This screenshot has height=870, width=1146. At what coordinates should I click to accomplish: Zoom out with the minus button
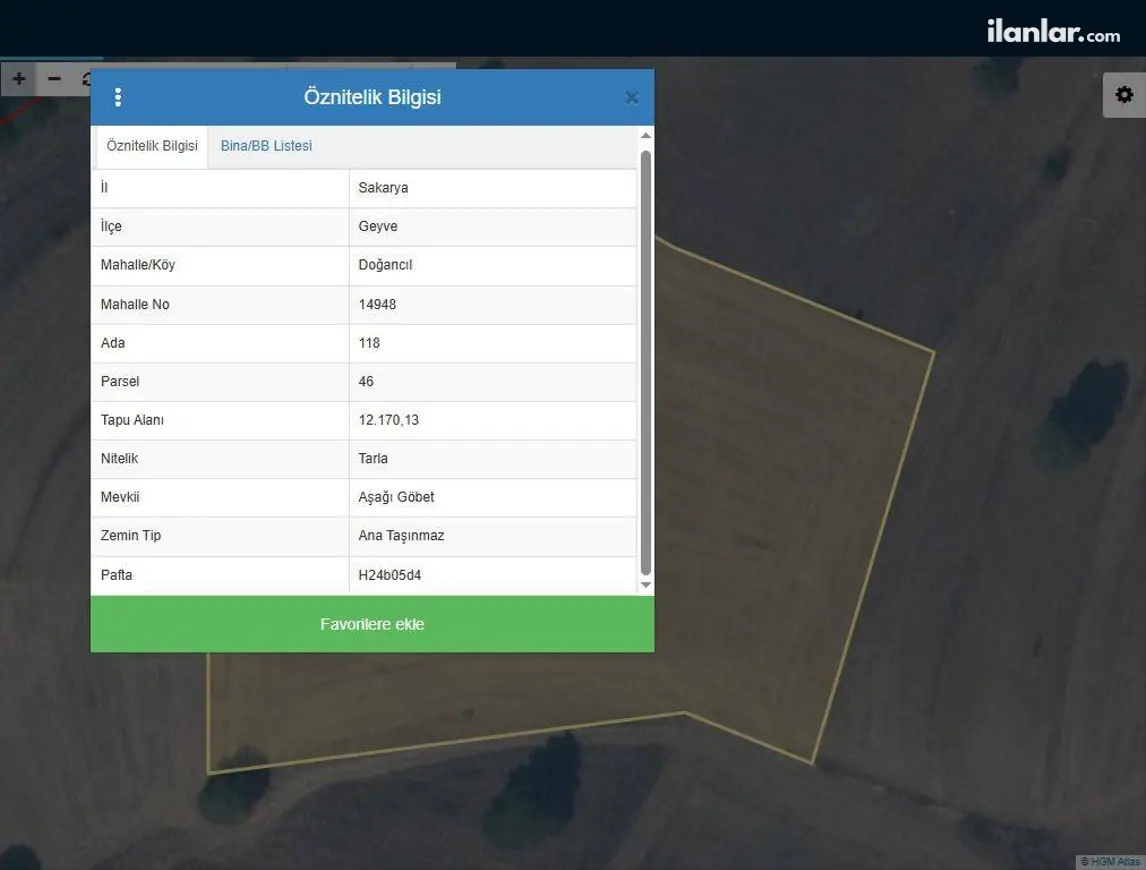54,78
